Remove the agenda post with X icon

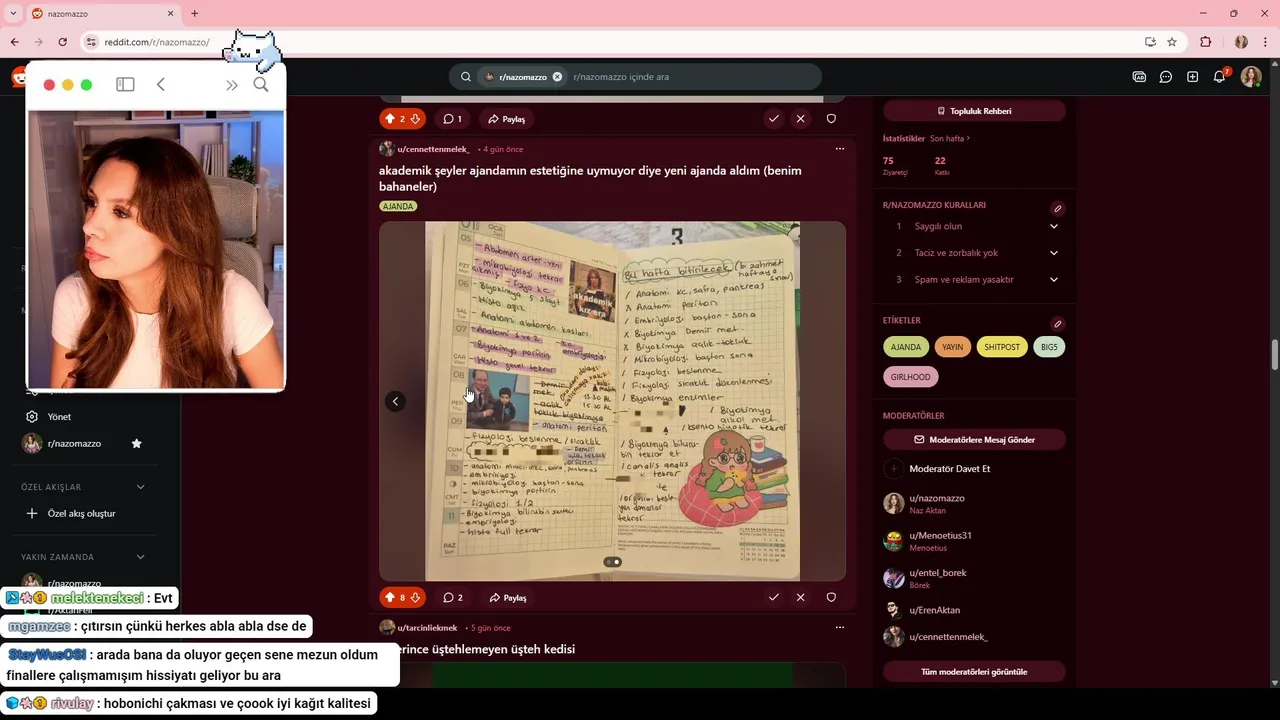pyautogui.click(x=800, y=597)
